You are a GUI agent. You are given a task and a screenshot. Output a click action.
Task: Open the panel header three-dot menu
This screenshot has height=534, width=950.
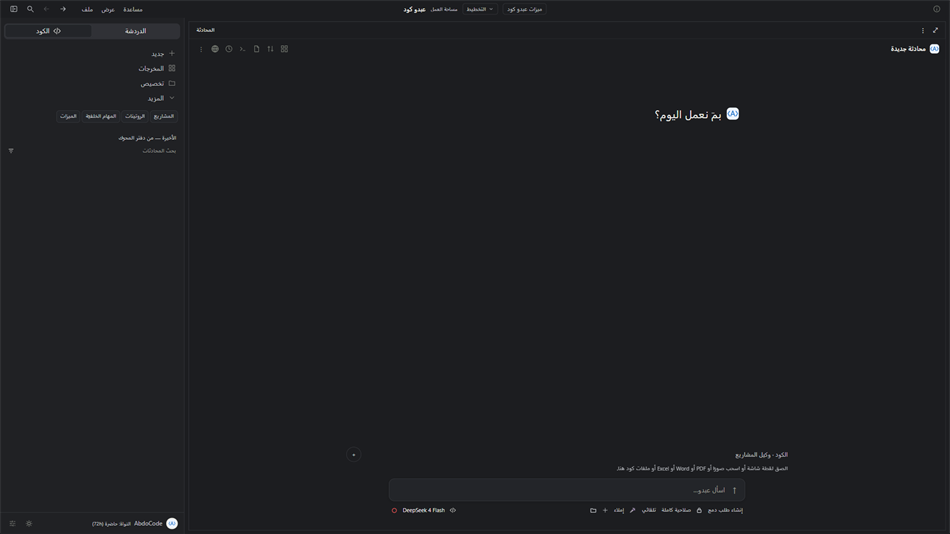[x=923, y=30]
